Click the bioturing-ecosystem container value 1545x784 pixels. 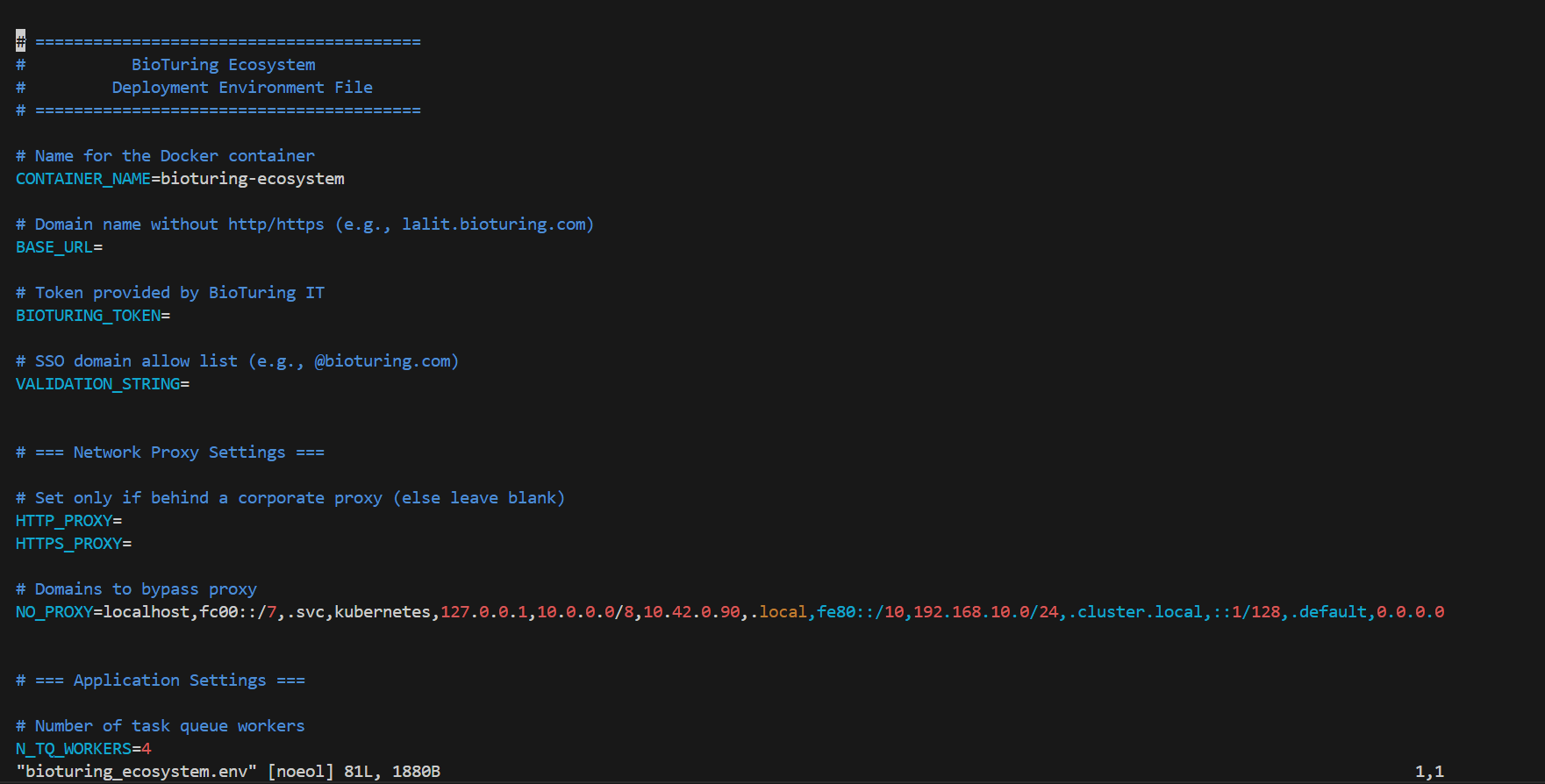[x=252, y=179]
